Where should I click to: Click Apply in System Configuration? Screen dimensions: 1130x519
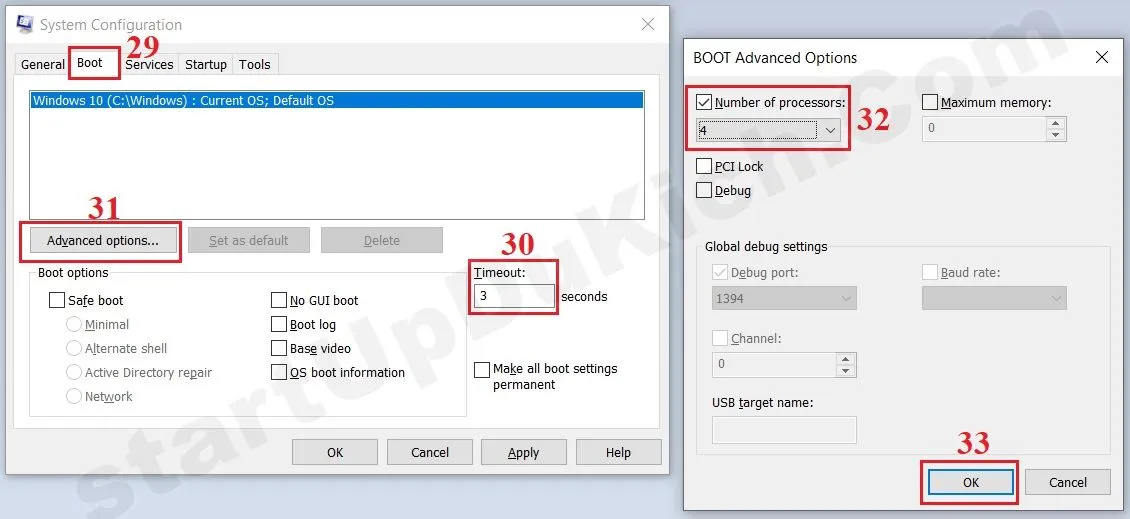[x=523, y=452]
